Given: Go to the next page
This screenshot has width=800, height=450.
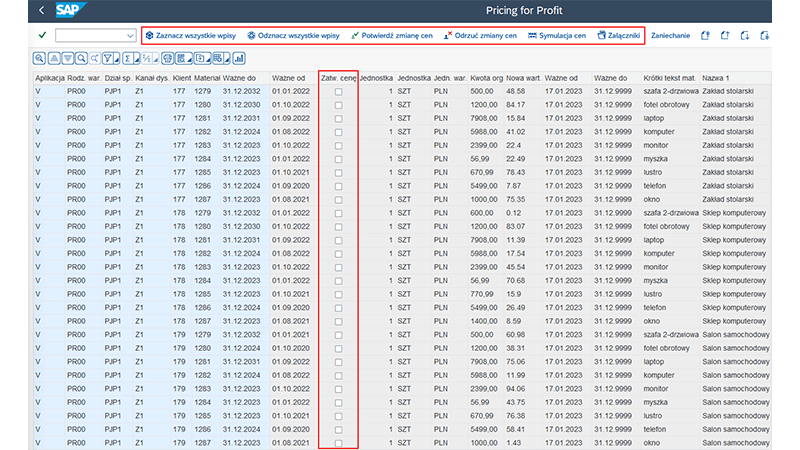Looking at the screenshot, I should point(745,35).
